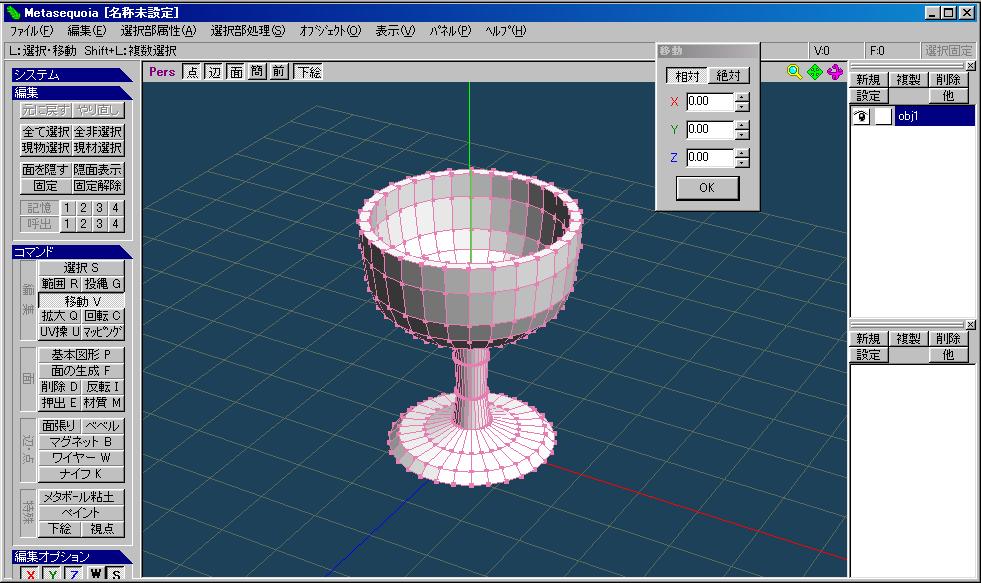Collapse the システム panel header

[72, 75]
